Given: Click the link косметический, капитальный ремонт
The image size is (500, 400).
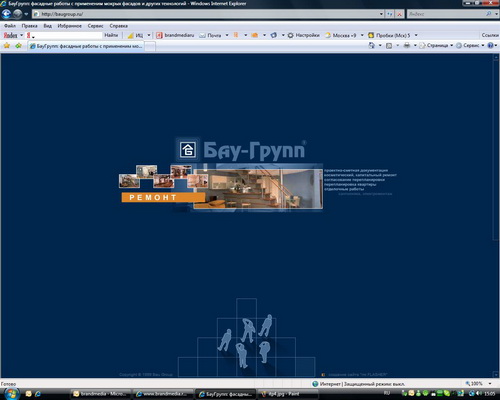Looking at the screenshot, I should tap(360, 175).
